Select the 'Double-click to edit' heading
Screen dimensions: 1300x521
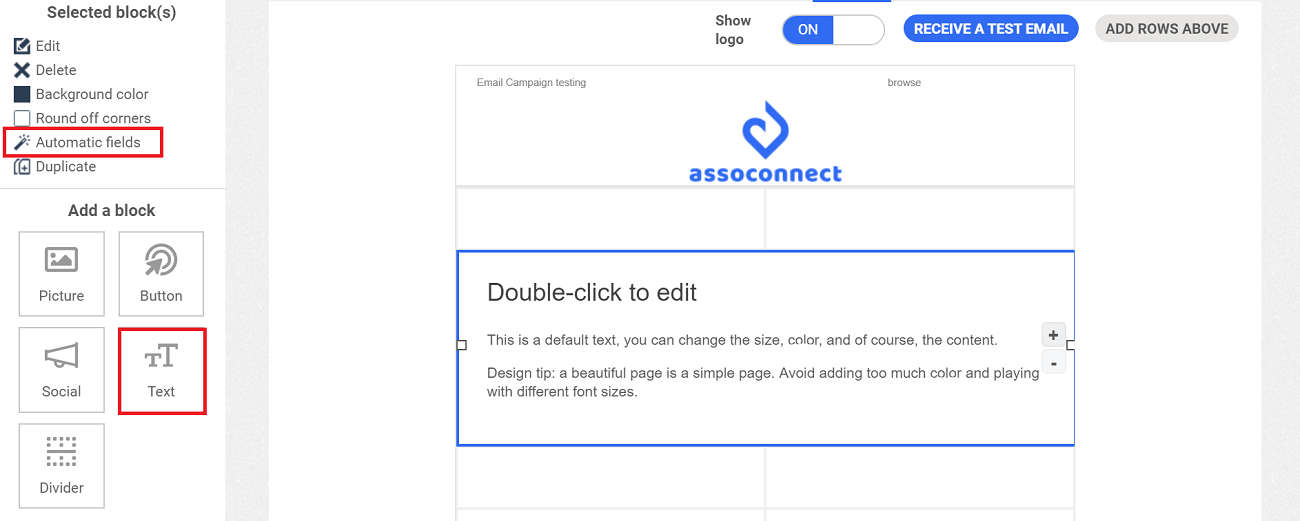coord(591,293)
